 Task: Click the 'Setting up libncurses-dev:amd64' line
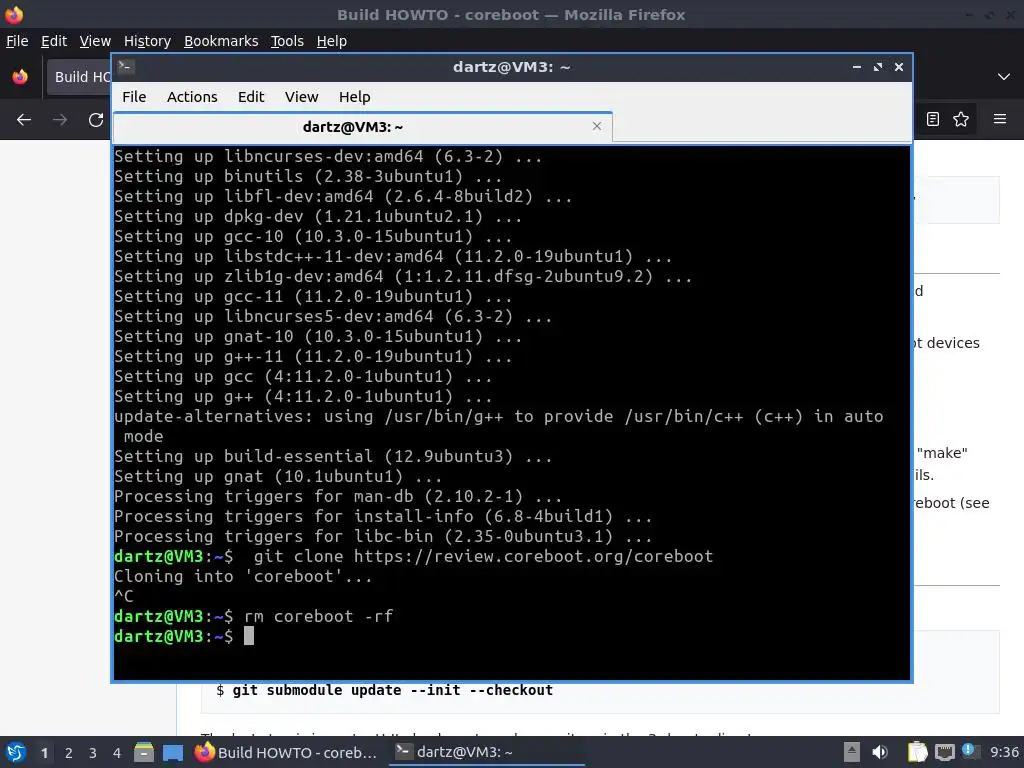[x=328, y=157]
